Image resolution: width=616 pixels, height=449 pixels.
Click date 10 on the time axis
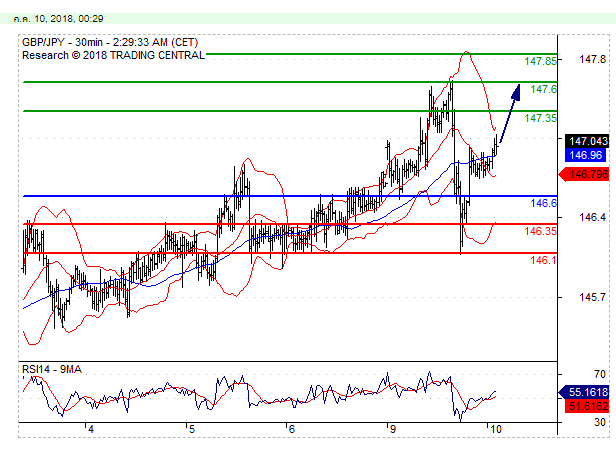click(x=496, y=429)
